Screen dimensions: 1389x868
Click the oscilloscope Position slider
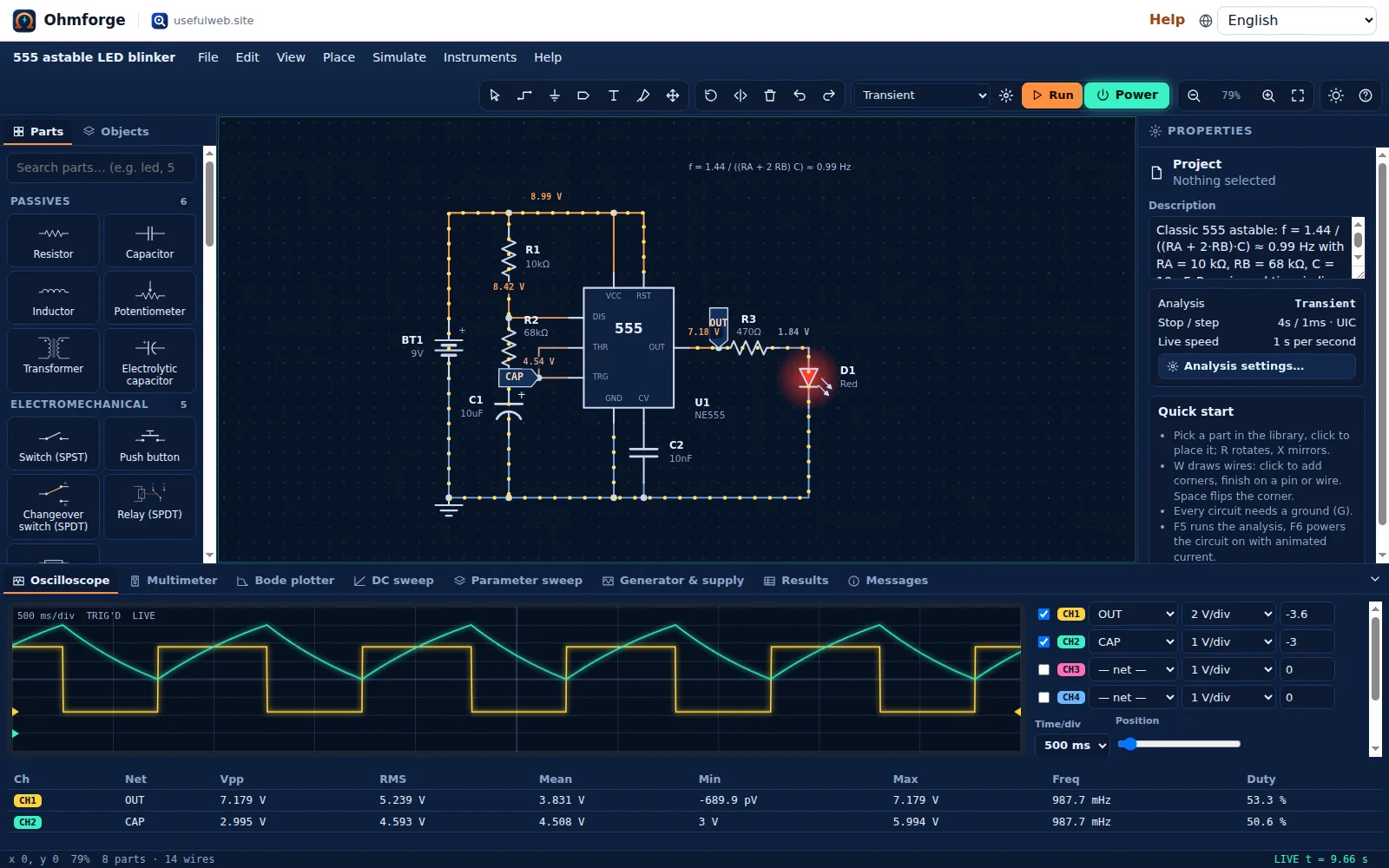[1179, 744]
